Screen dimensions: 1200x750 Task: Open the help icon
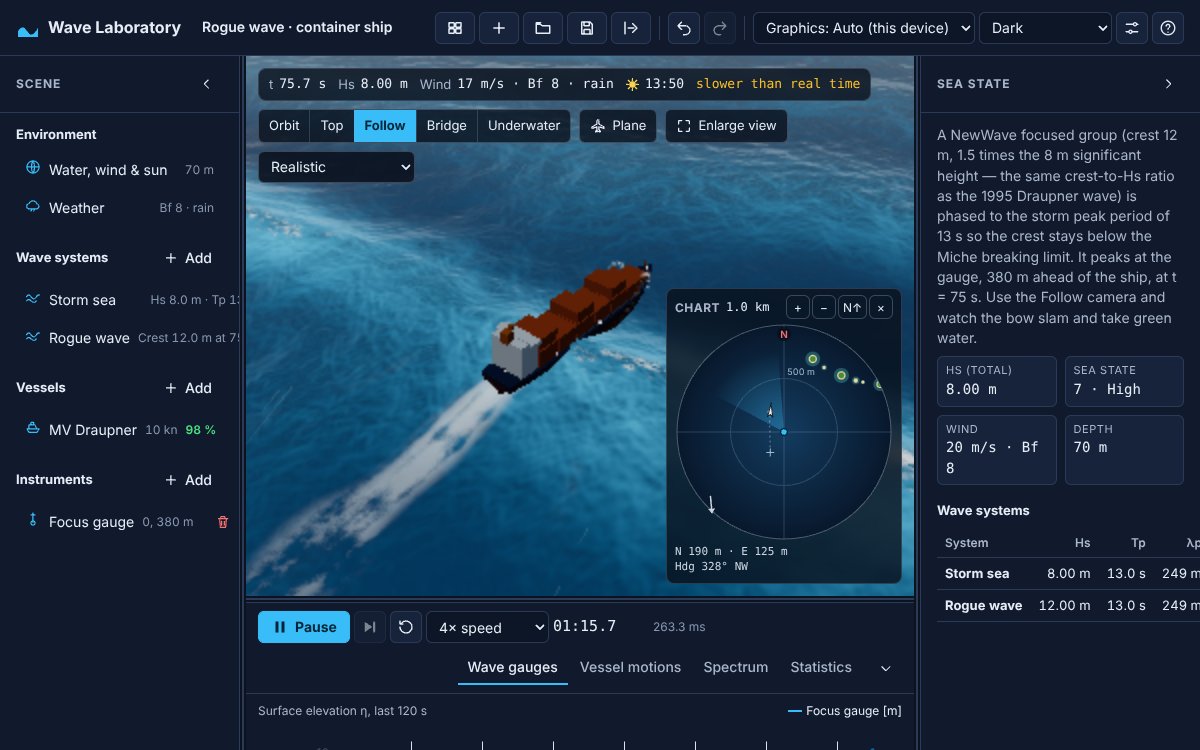(1168, 28)
